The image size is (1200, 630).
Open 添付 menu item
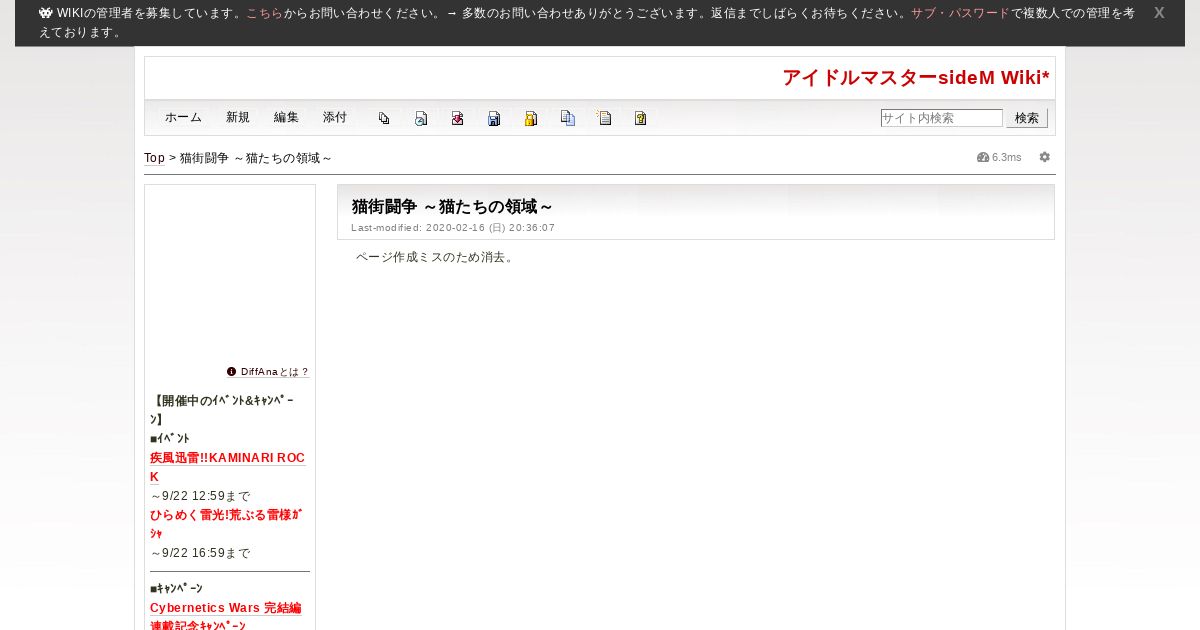click(335, 117)
